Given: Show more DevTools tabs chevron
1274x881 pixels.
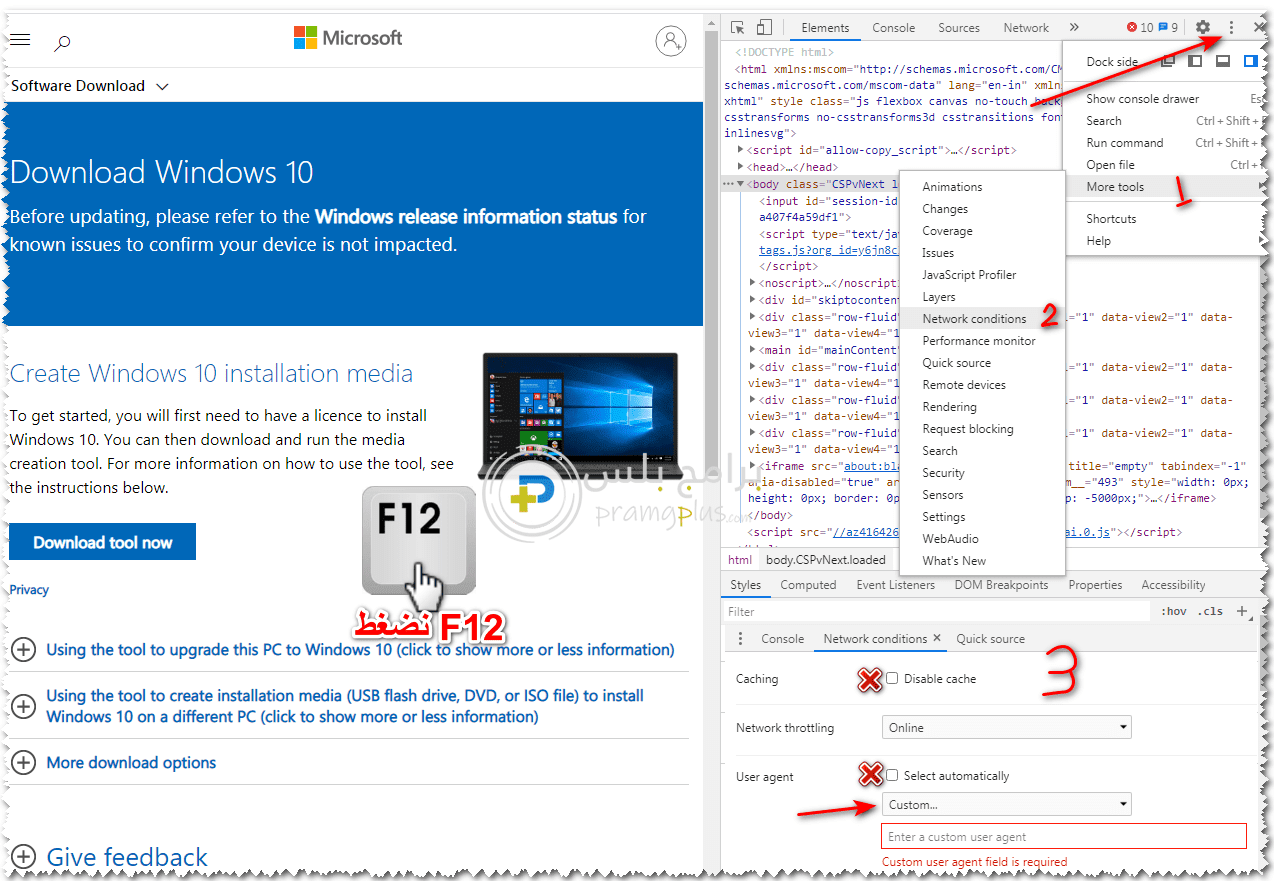Looking at the screenshot, I should click(1074, 28).
